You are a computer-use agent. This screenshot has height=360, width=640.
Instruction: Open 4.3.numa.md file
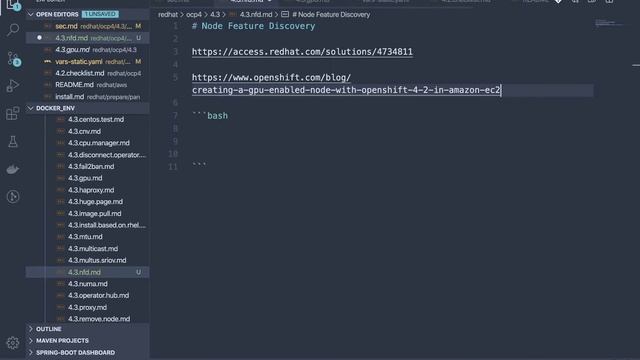(x=88, y=284)
